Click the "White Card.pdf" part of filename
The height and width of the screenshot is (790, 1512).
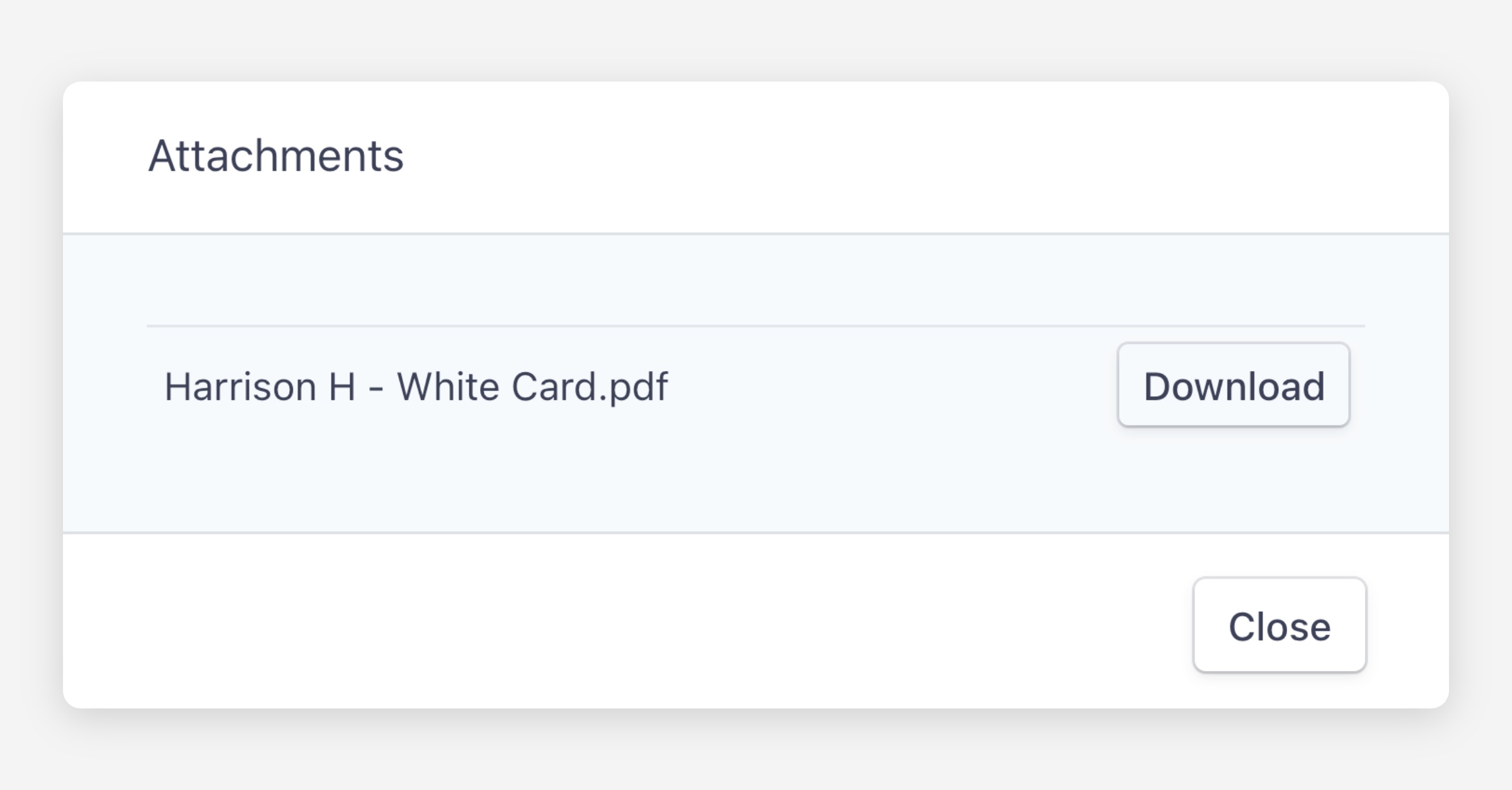532,386
